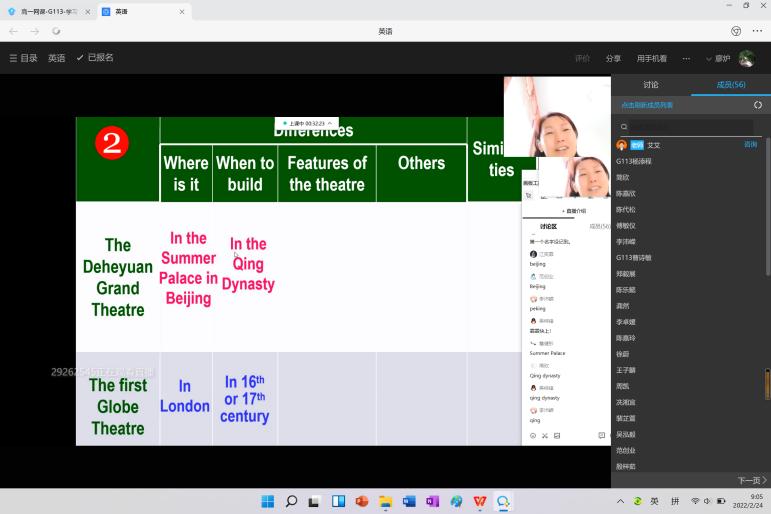Show hidden system tray icons

coord(620,501)
